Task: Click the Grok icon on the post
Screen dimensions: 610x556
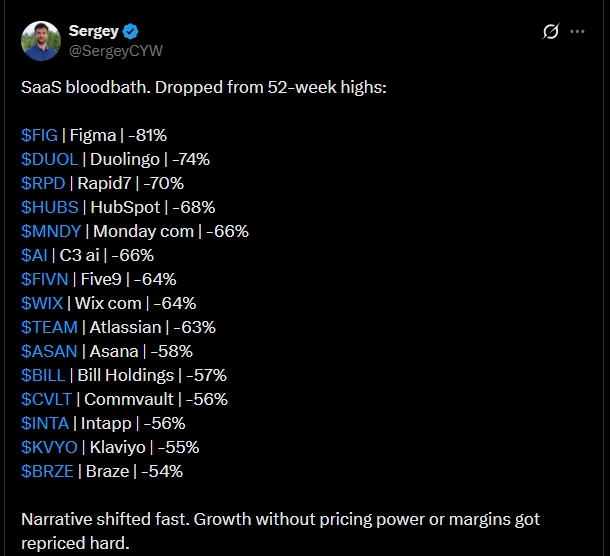Action: pyautogui.click(x=550, y=32)
